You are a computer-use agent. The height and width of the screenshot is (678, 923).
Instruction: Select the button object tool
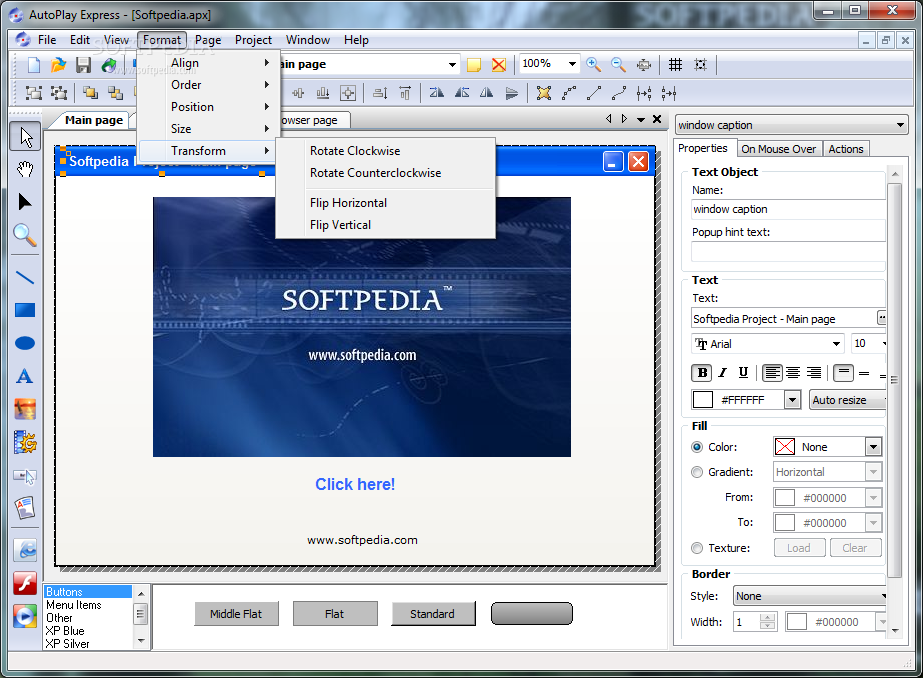25,476
